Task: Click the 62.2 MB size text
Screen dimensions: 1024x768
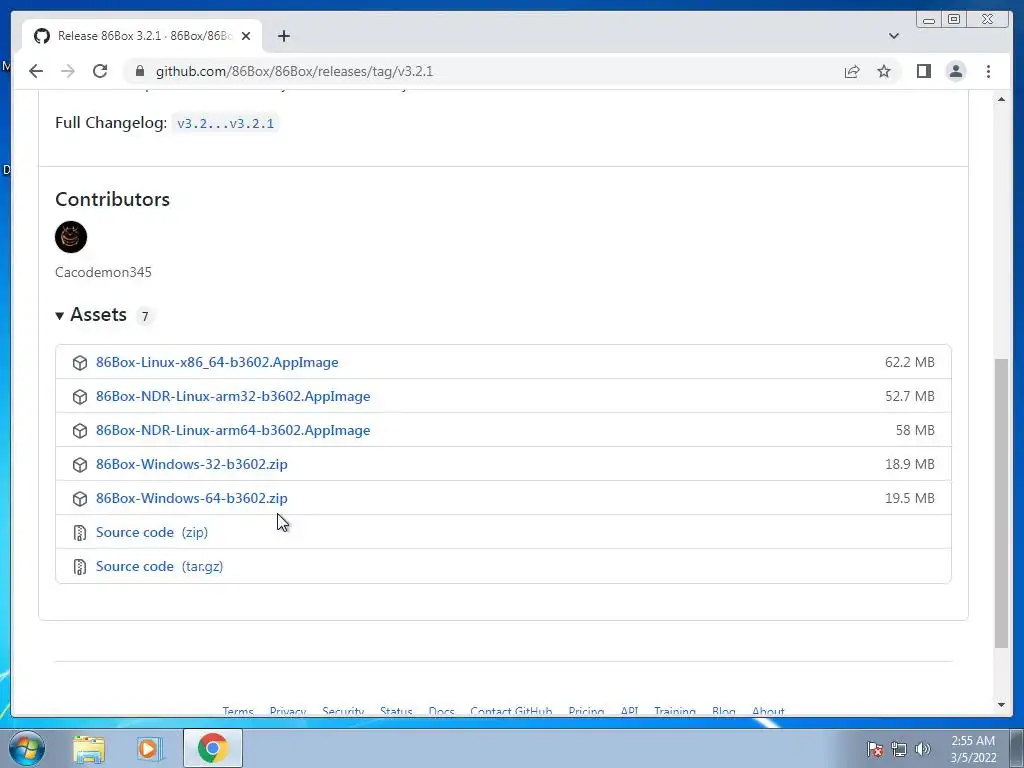Action: click(x=909, y=362)
